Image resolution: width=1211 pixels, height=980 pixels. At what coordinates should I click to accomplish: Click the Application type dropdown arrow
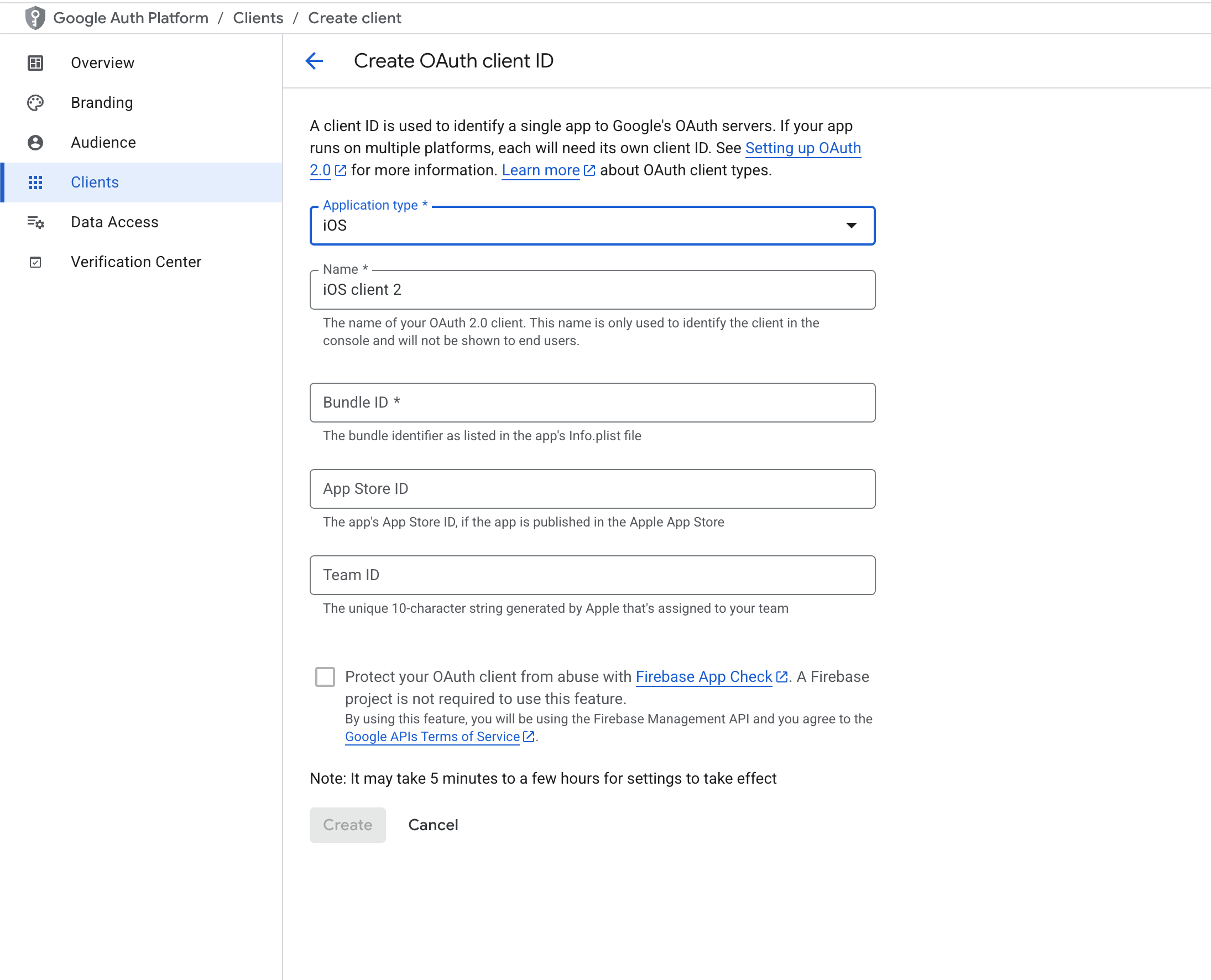(851, 225)
